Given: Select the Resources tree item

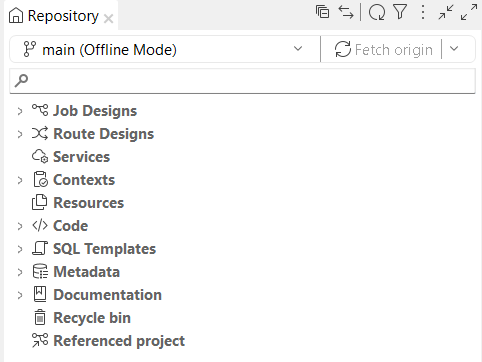Looking at the screenshot, I should pos(89,203).
